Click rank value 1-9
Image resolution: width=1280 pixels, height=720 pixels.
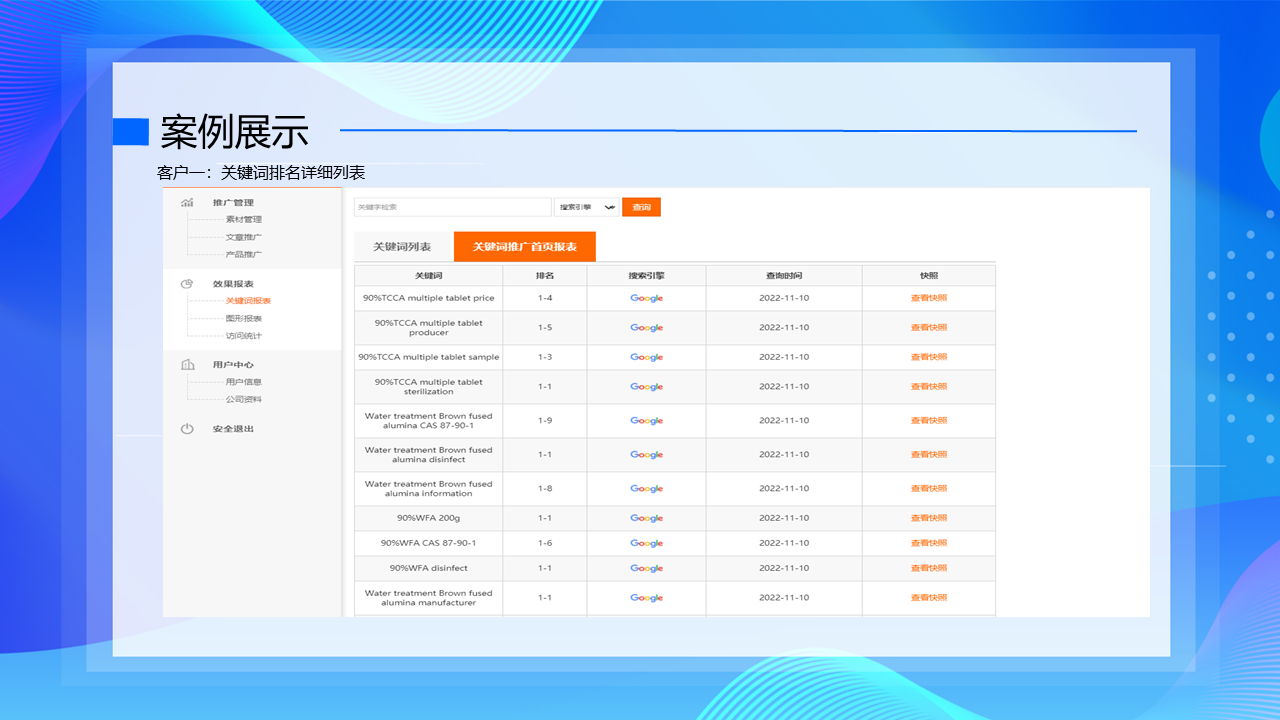(545, 421)
